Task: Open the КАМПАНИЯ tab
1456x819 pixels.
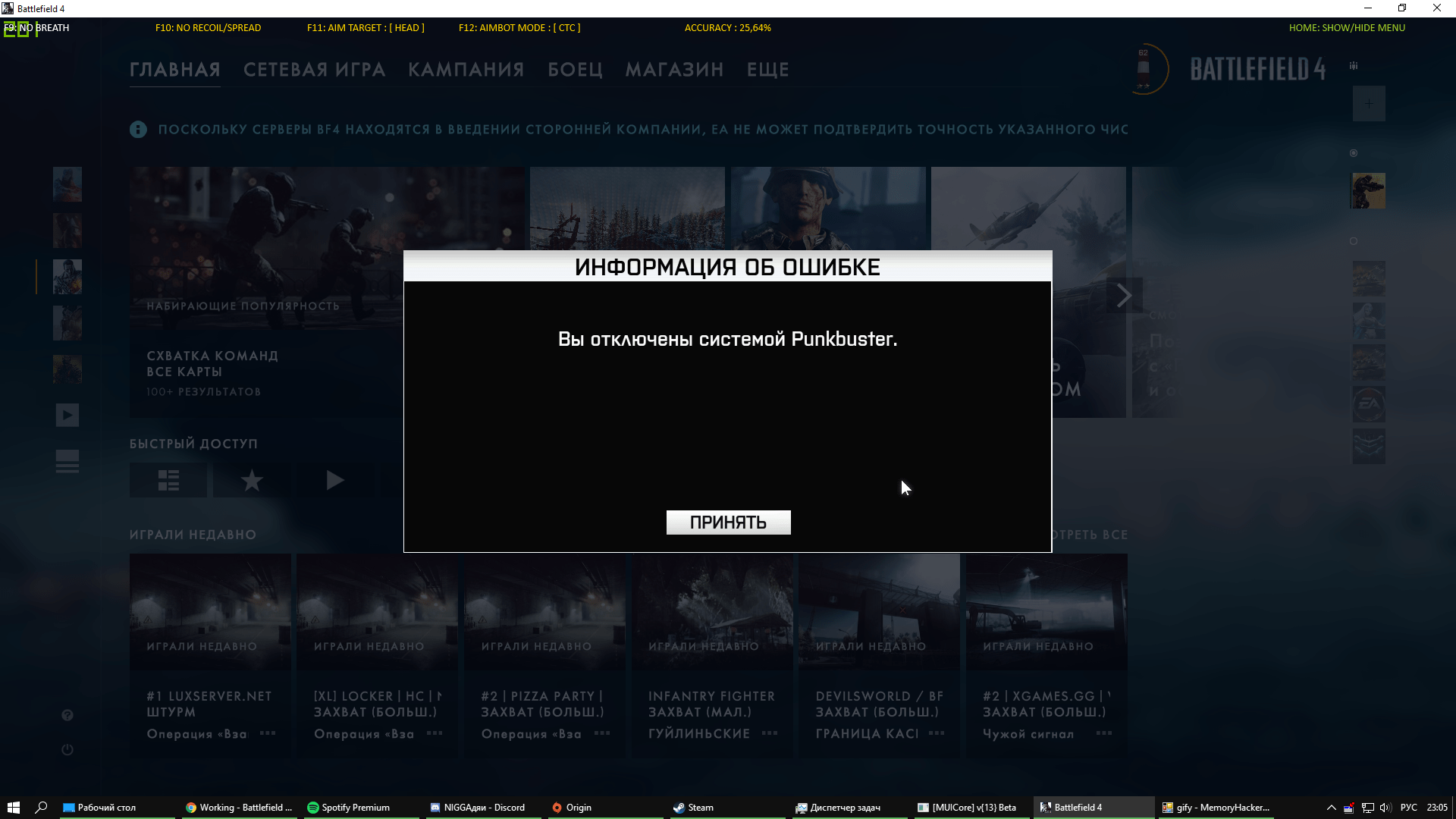Action: (x=466, y=70)
